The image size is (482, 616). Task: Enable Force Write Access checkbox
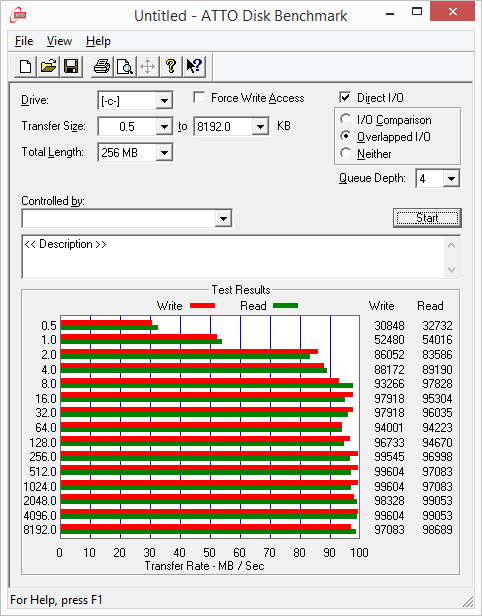pyautogui.click(x=199, y=97)
